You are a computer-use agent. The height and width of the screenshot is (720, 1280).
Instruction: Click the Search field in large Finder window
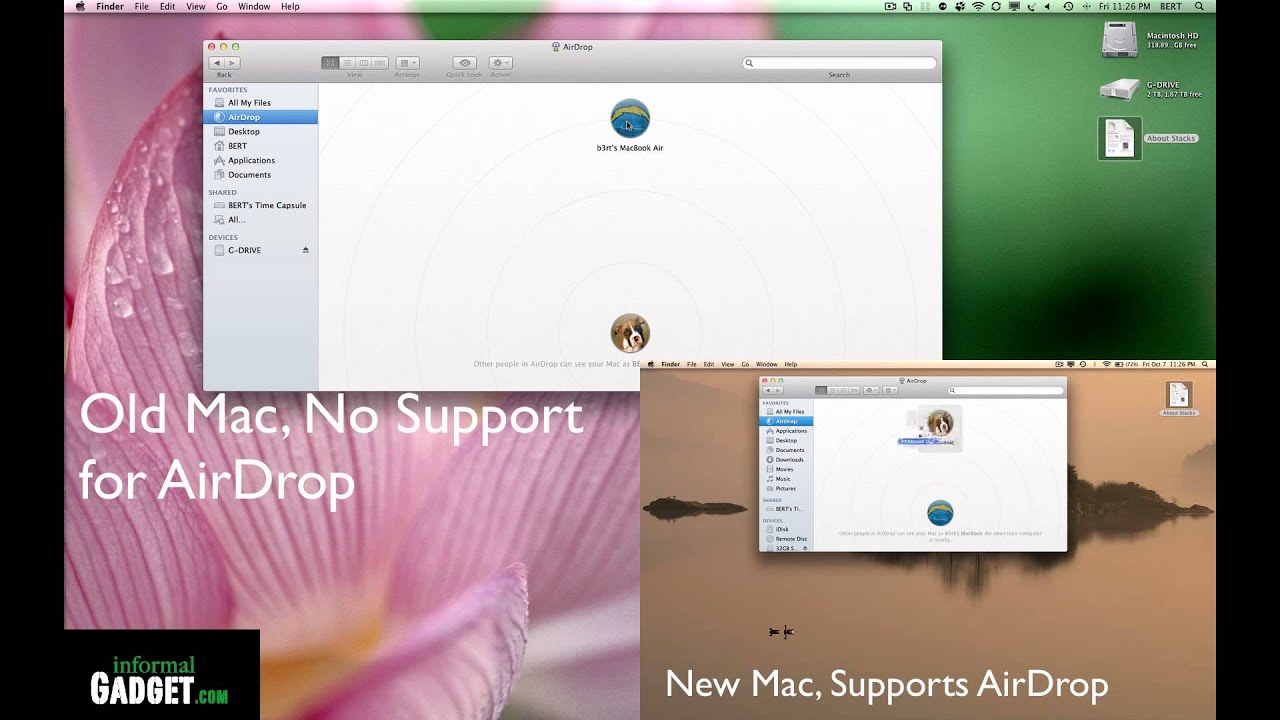point(839,63)
